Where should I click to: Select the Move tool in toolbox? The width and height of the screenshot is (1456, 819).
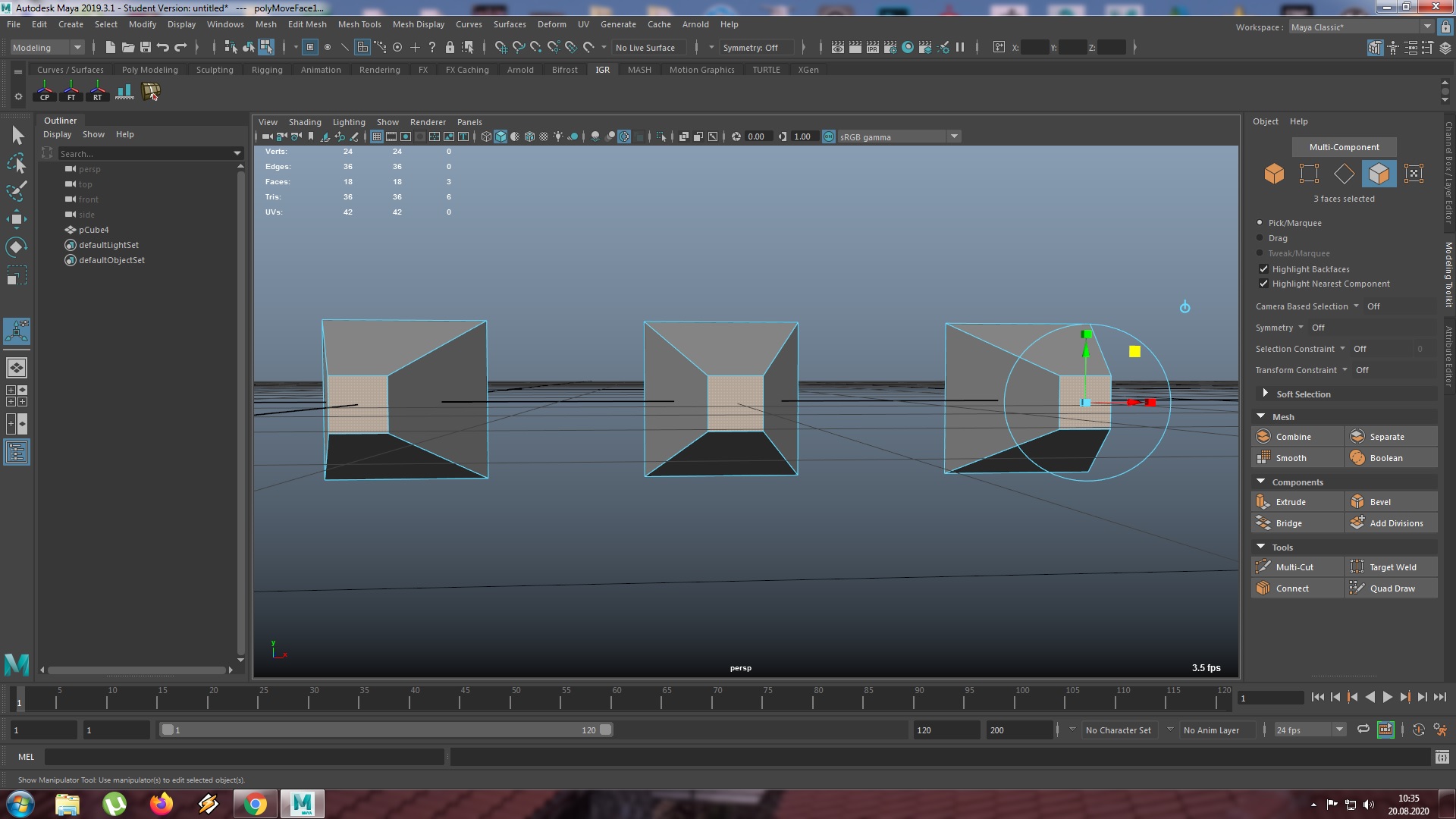point(16,220)
